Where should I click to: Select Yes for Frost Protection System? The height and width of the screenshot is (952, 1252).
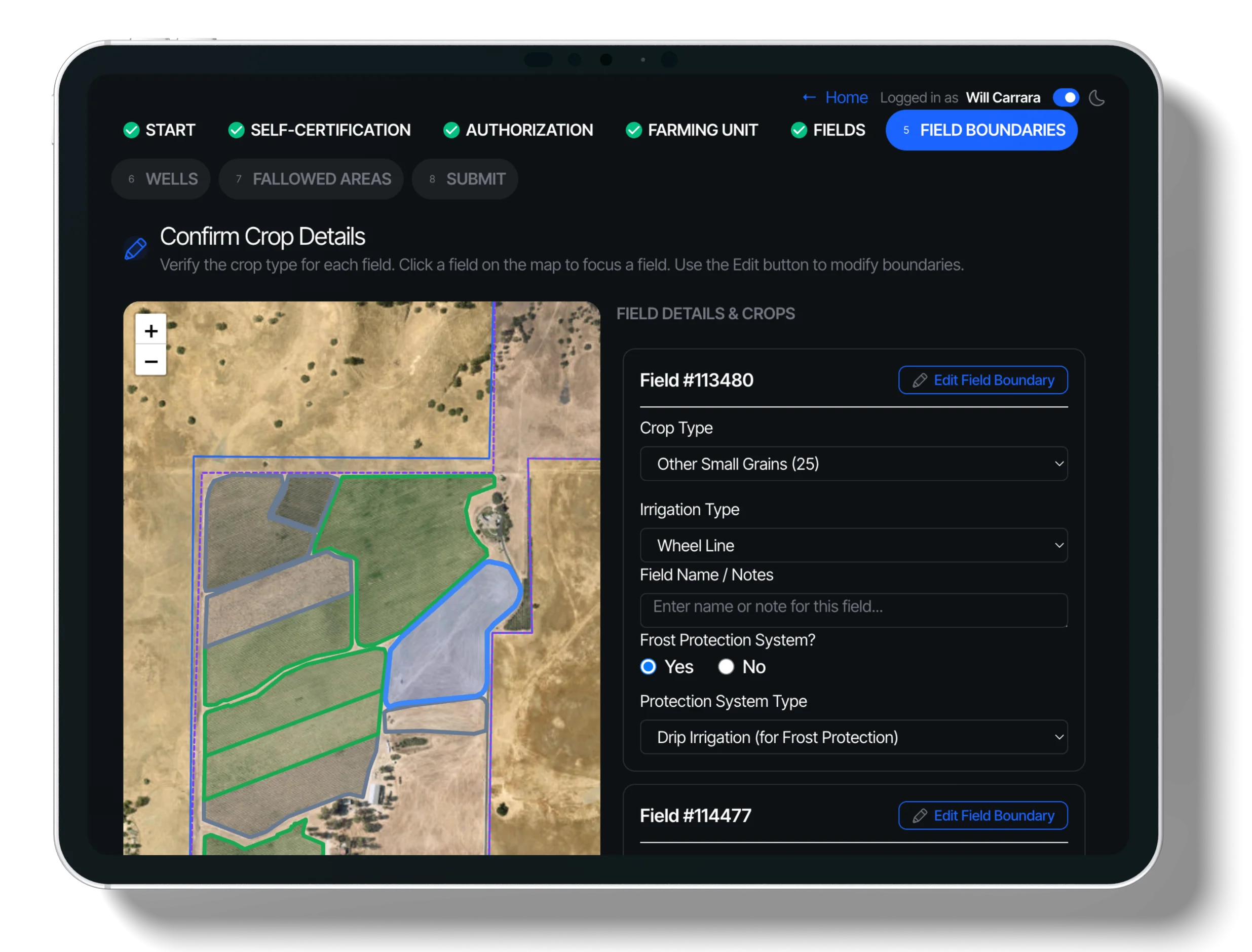pyautogui.click(x=648, y=667)
